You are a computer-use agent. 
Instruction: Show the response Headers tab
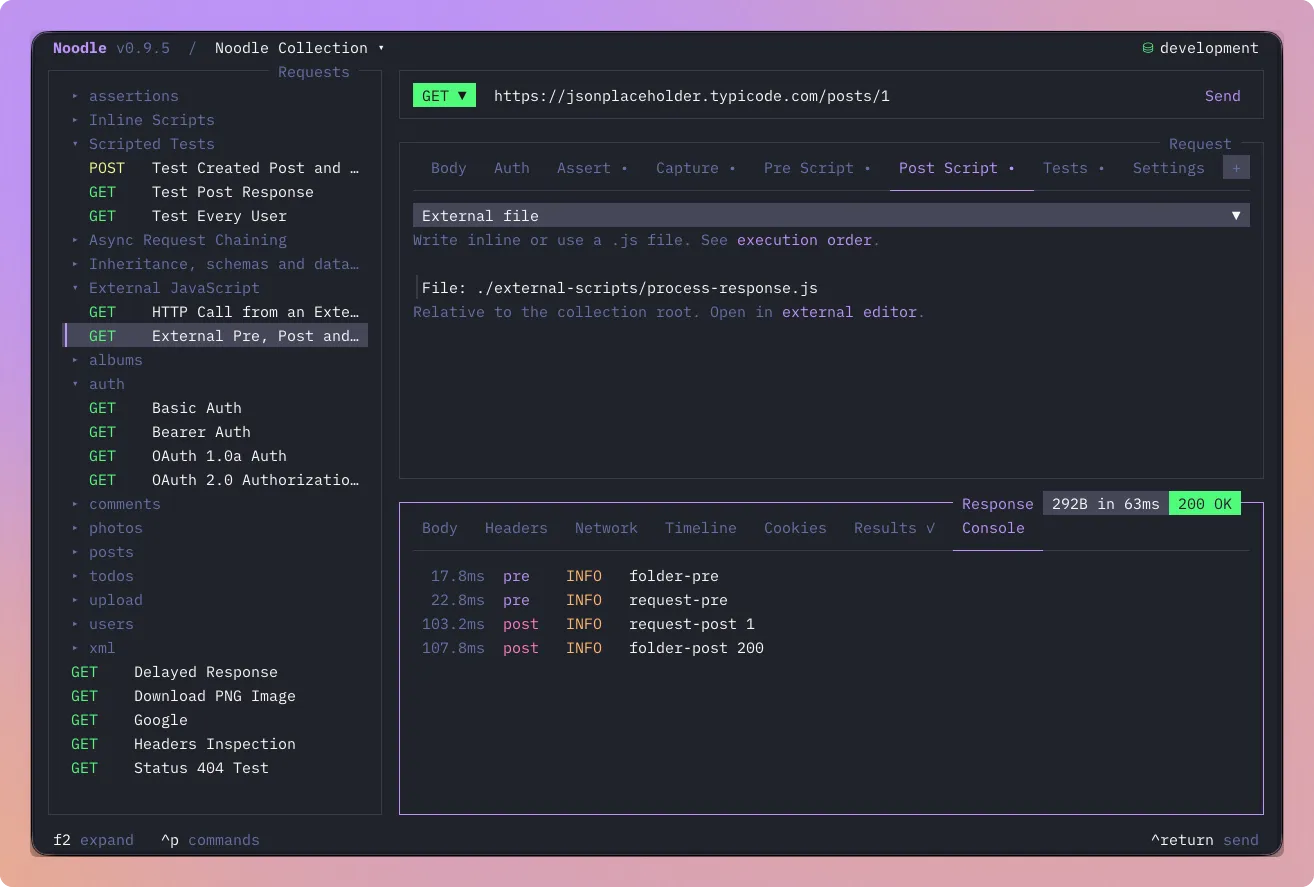pyautogui.click(x=516, y=528)
